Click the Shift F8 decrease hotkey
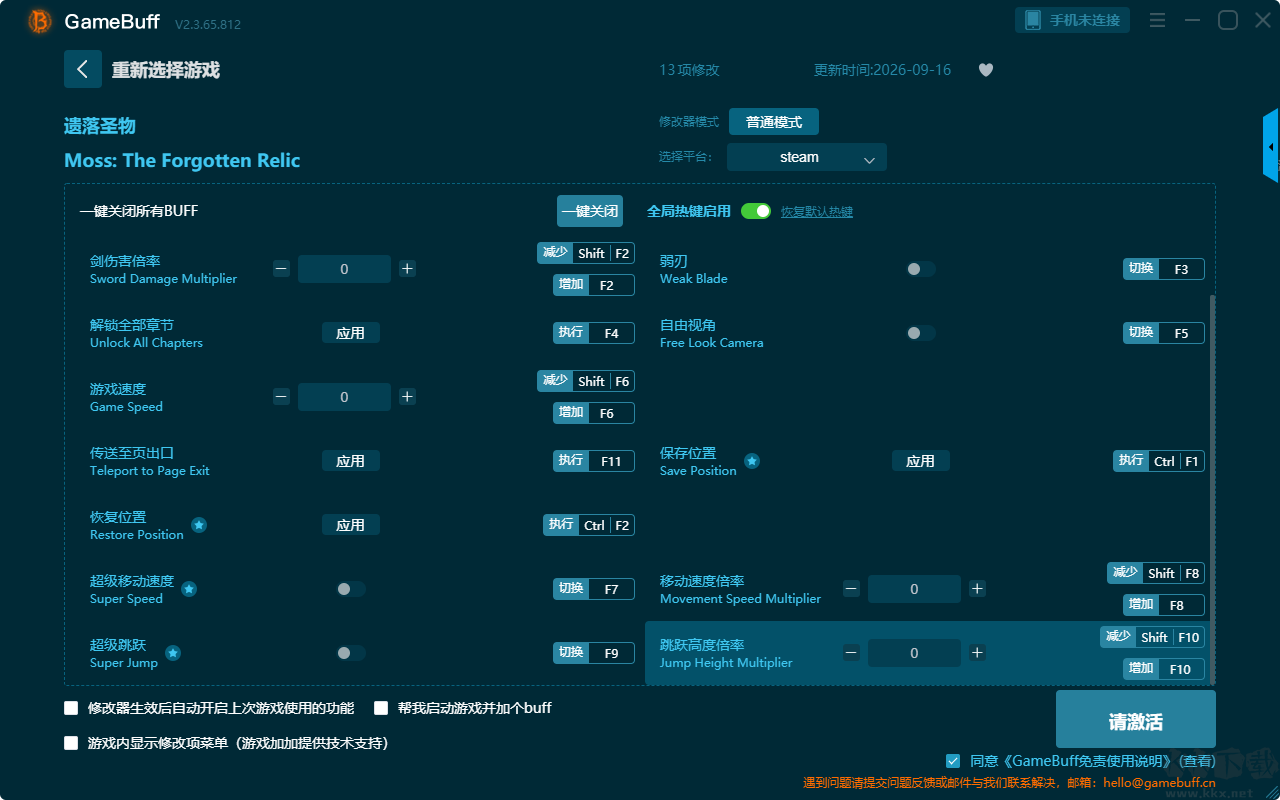Viewport: 1280px width, 800px height. click(1156, 573)
